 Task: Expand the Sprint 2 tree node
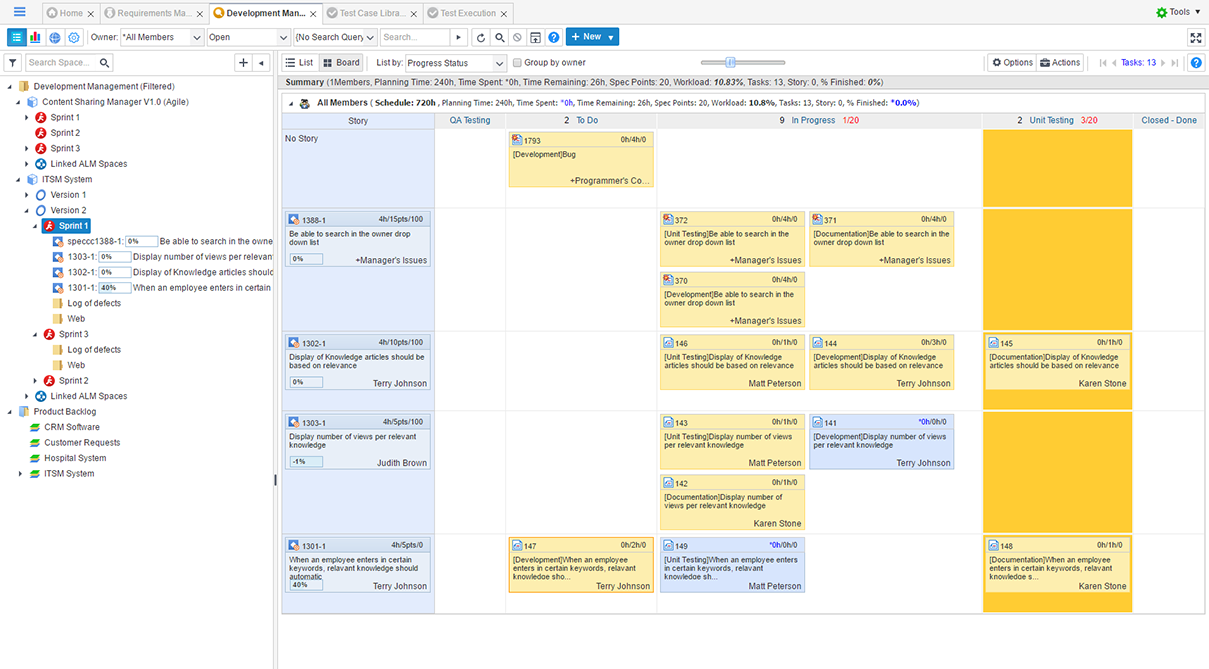[28, 133]
